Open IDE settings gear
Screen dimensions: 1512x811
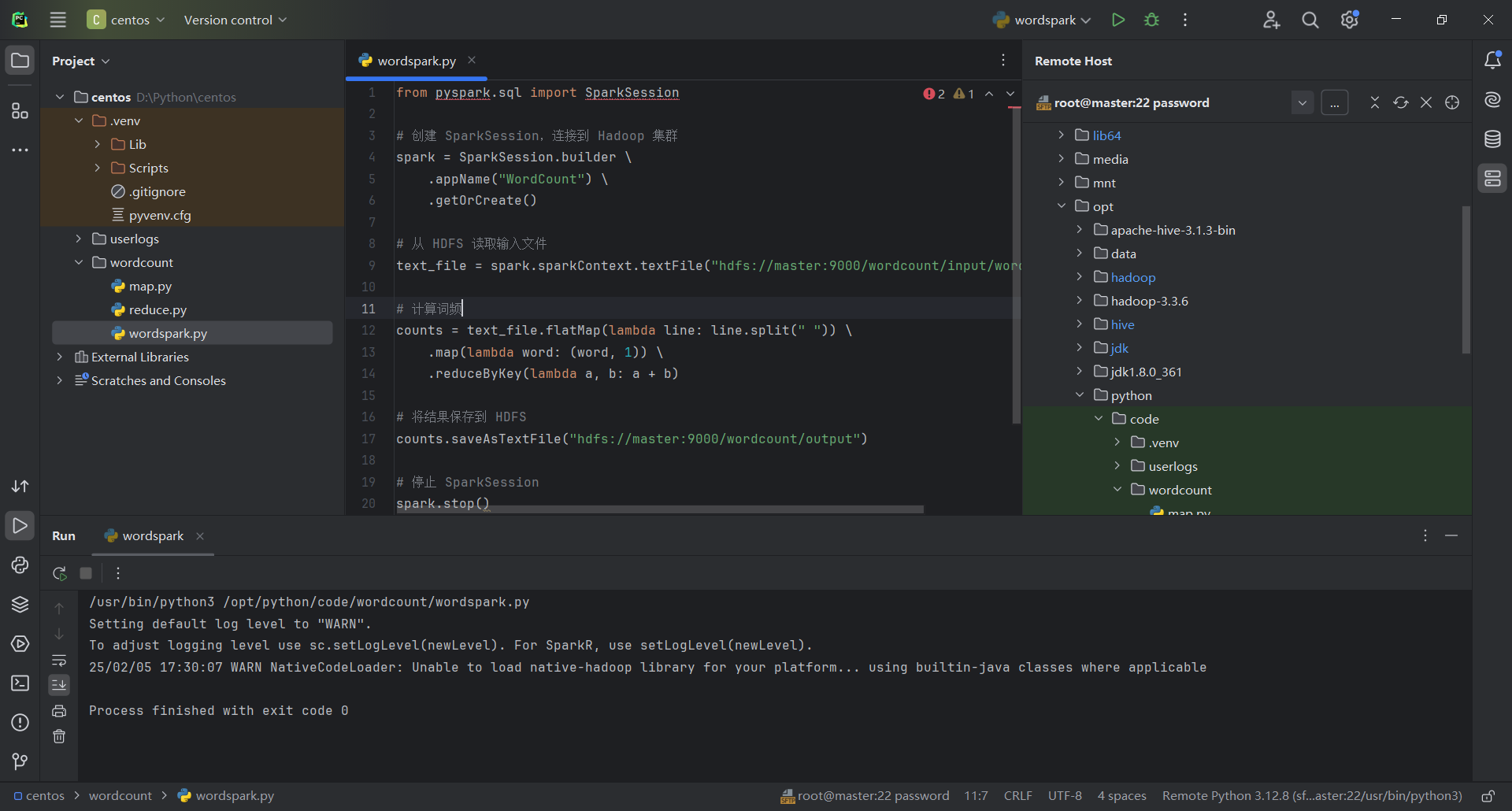tap(1350, 20)
